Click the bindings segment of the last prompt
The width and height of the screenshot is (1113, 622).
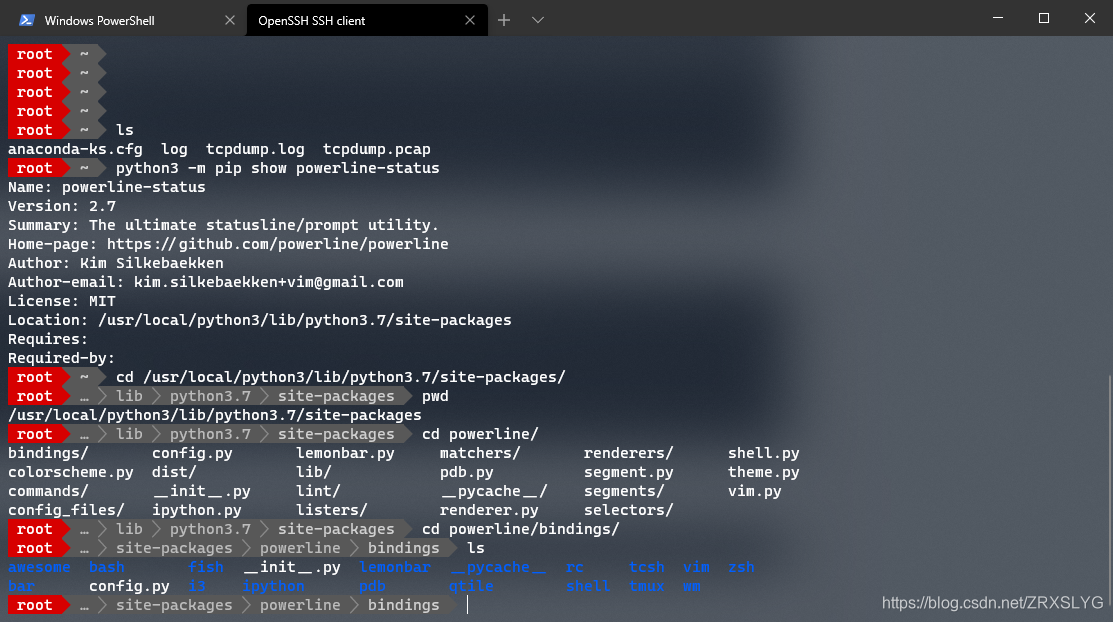click(x=404, y=605)
